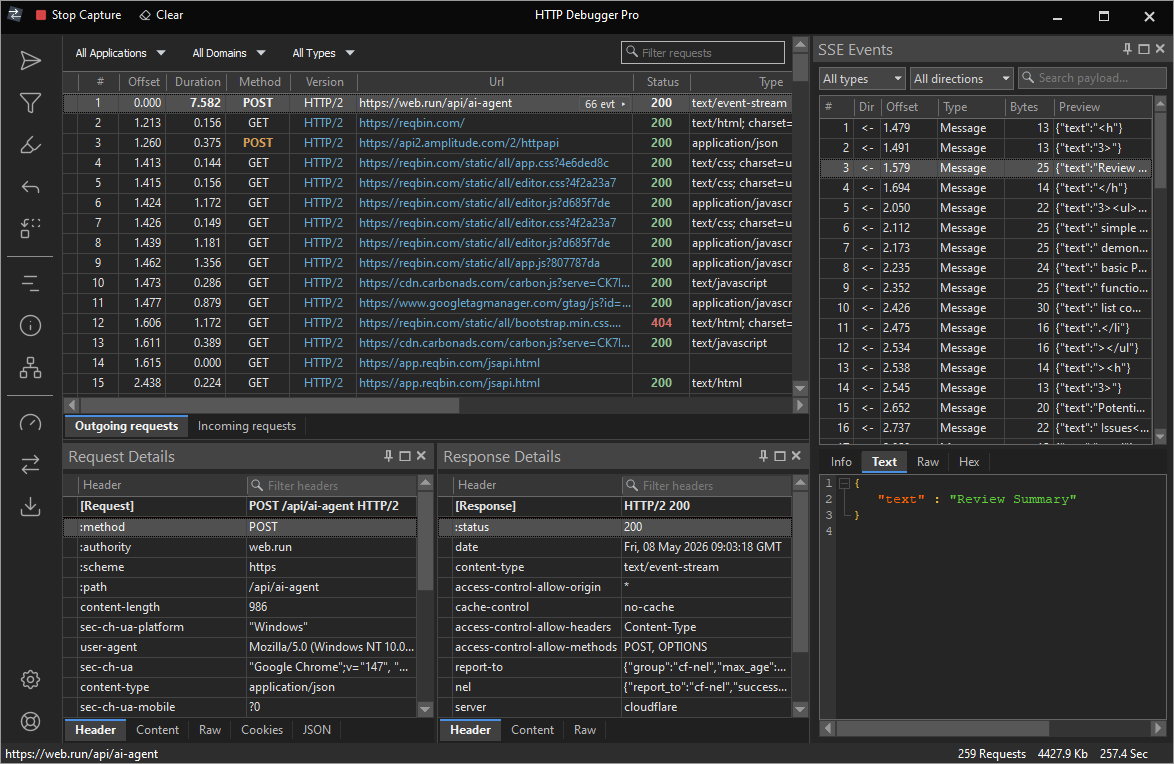Switch SSE viewer to Raw tab
The image size is (1174, 764).
[928, 462]
